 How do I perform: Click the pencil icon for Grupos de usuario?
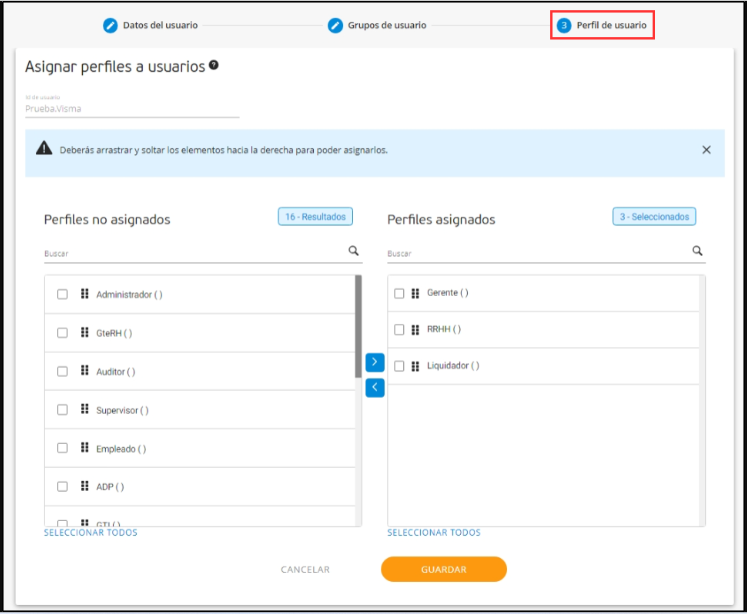click(x=335, y=25)
